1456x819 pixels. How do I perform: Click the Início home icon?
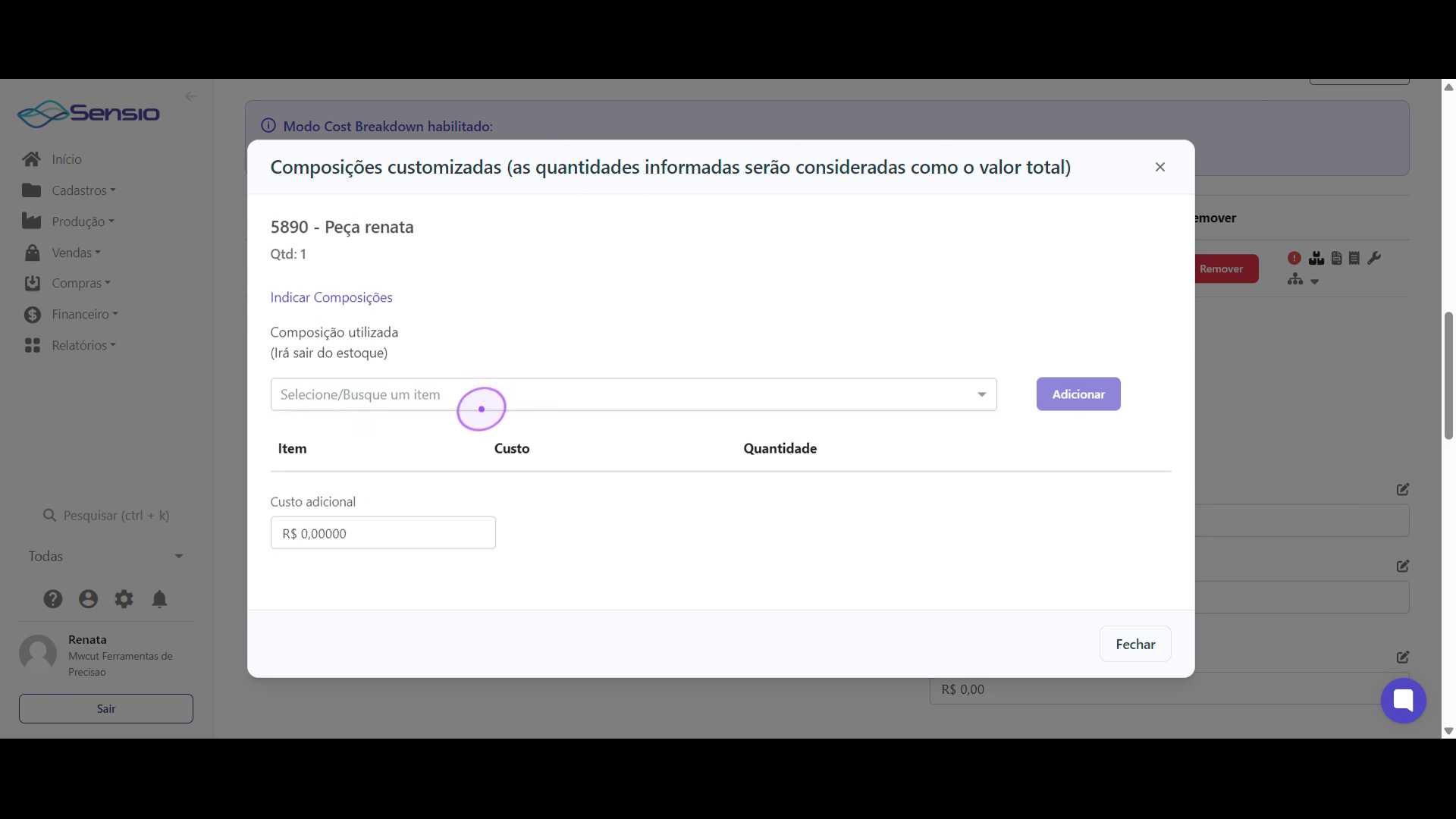click(x=32, y=159)
